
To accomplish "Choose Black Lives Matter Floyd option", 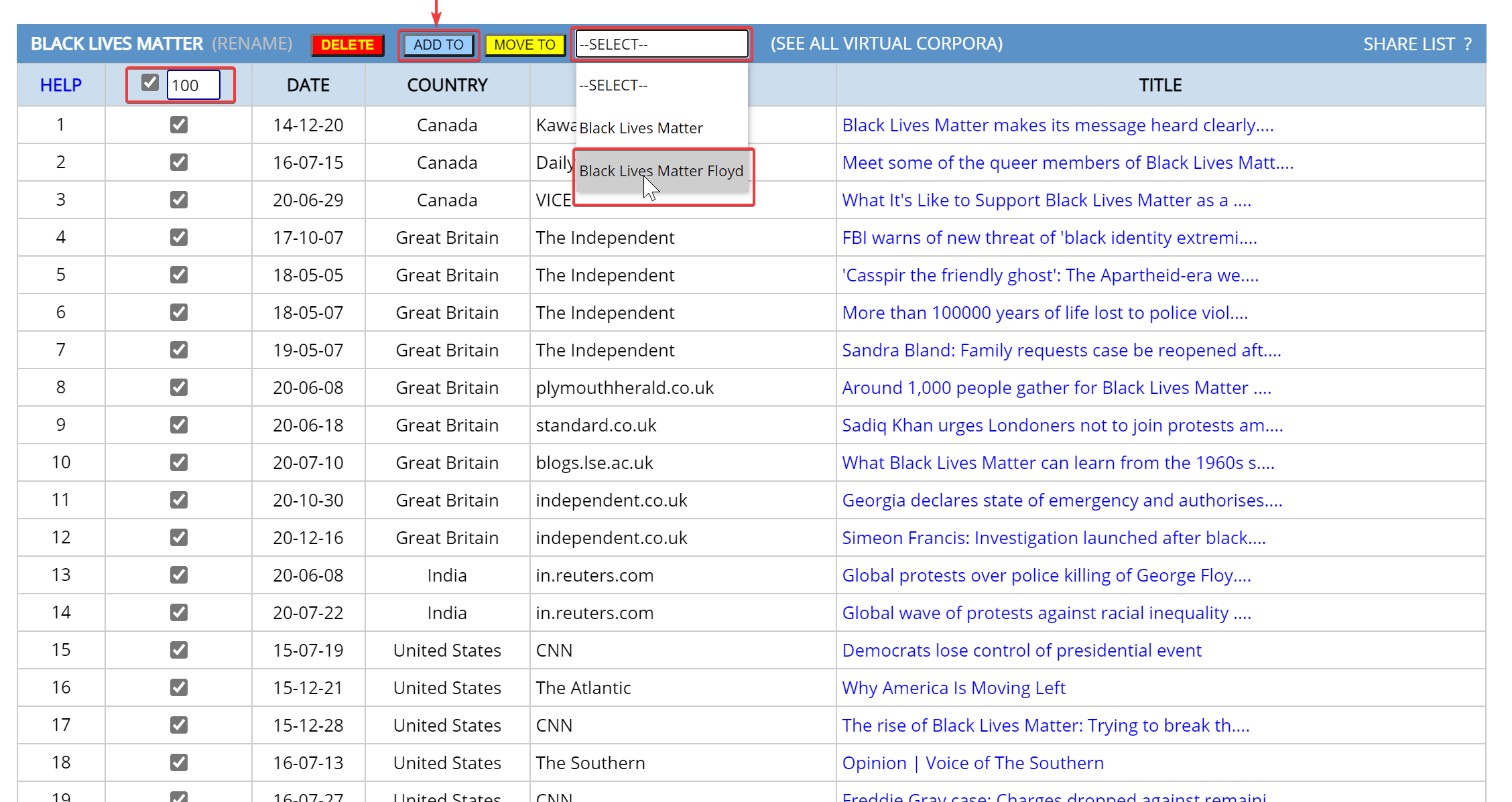I will pyautogui.click(x=661, y=171).
